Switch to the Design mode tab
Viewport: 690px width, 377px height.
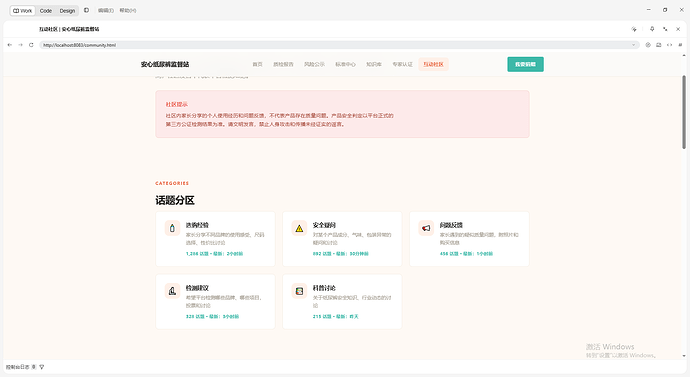coord(67,11)
